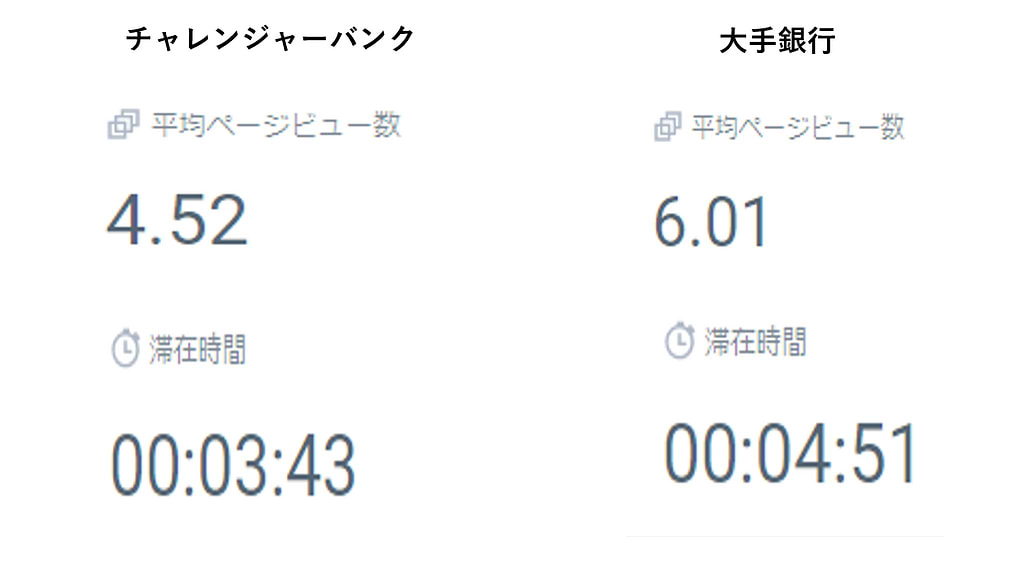Click the page views icon under 大手銀行
The height and width of the screenshot is (571, 1024).
[668, 126]
